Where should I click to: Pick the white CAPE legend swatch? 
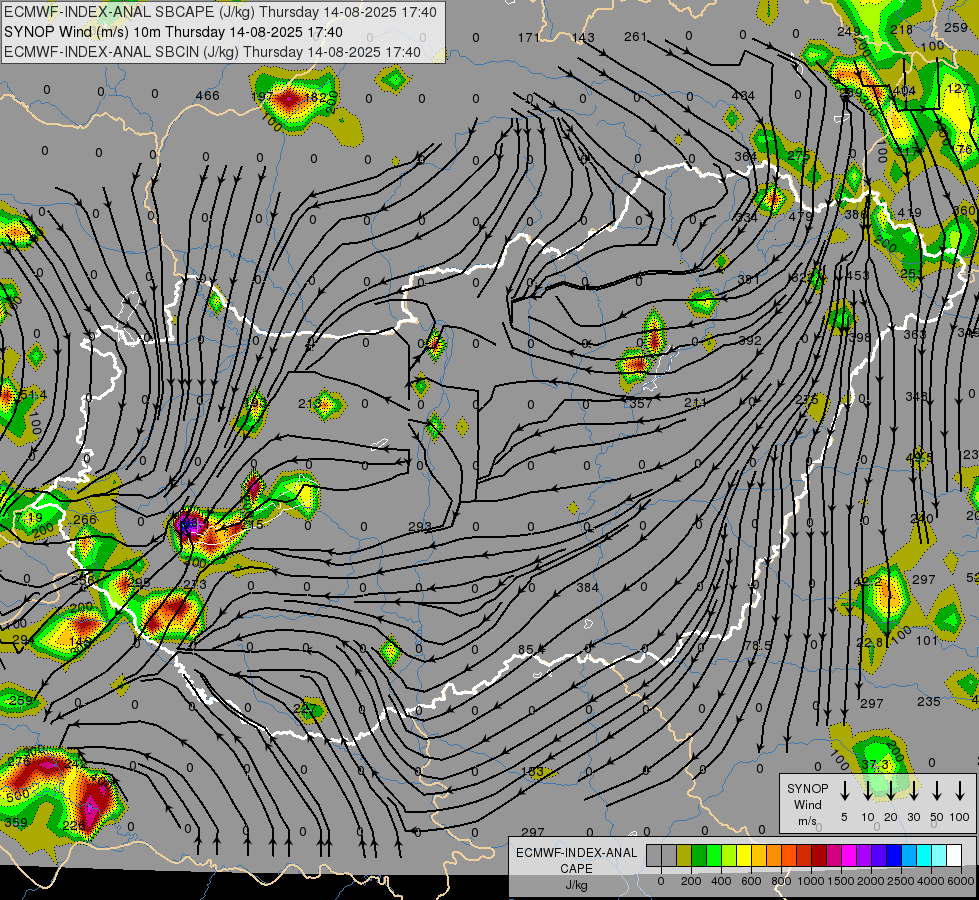click(x=953, y=856)
